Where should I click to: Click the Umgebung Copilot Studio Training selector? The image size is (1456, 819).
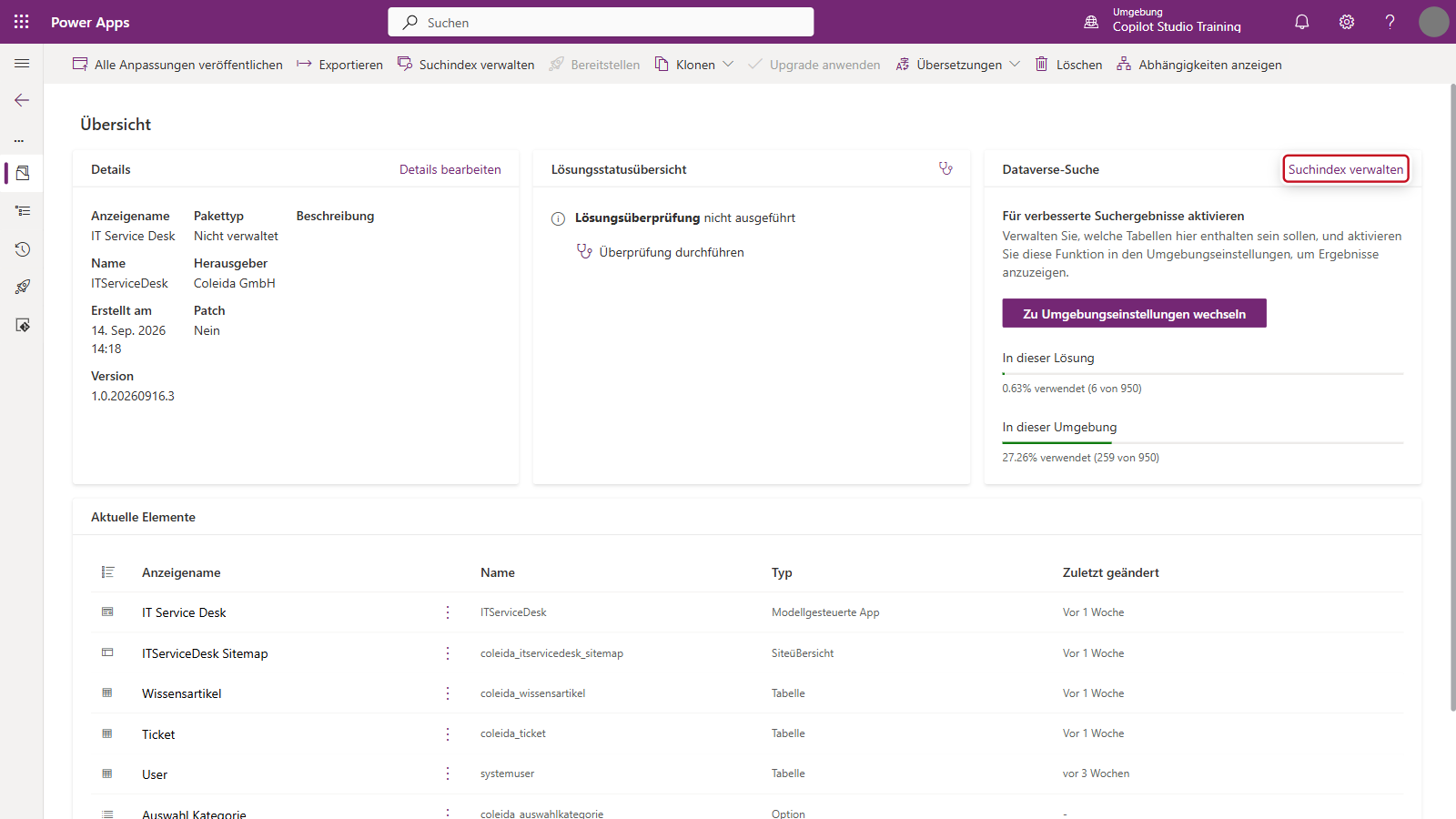[x=1163, y=22]
